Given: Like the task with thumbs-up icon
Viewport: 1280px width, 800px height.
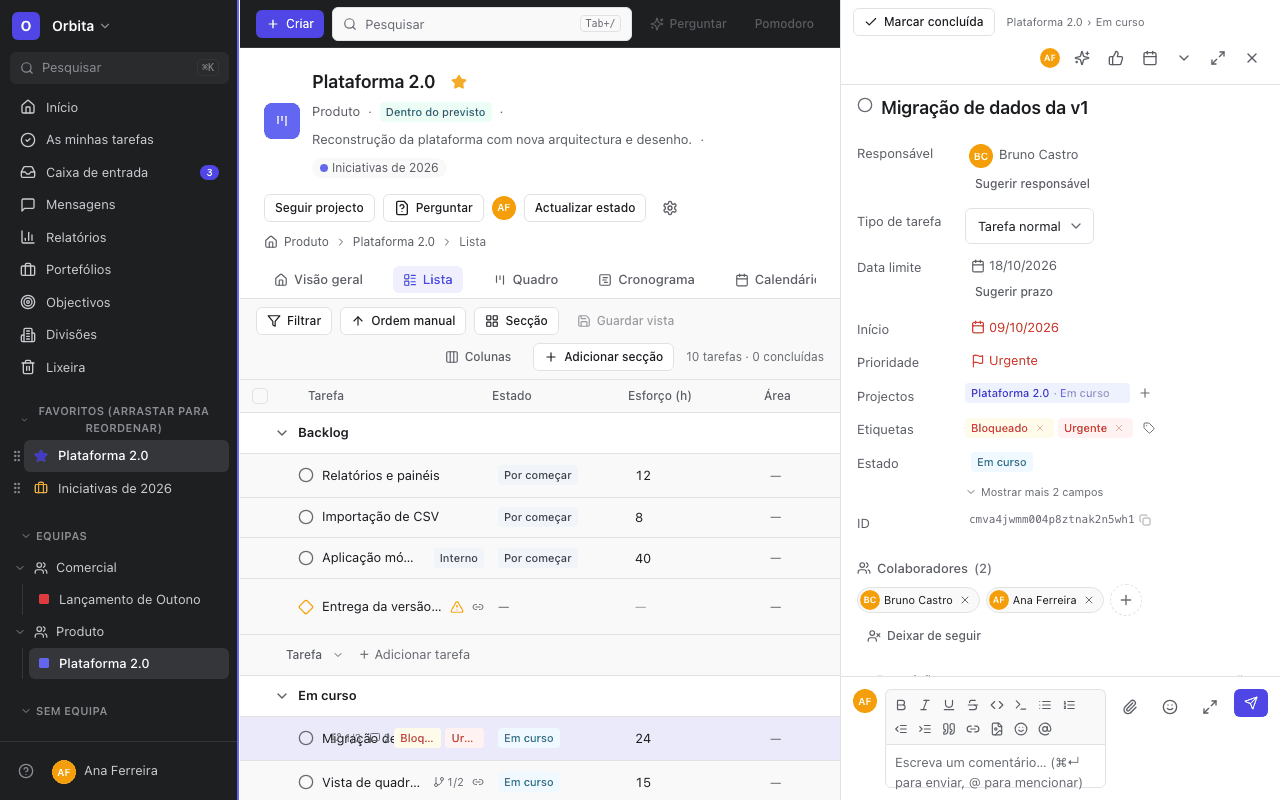Looking at the screenshot, I should tap(1116, 58).
